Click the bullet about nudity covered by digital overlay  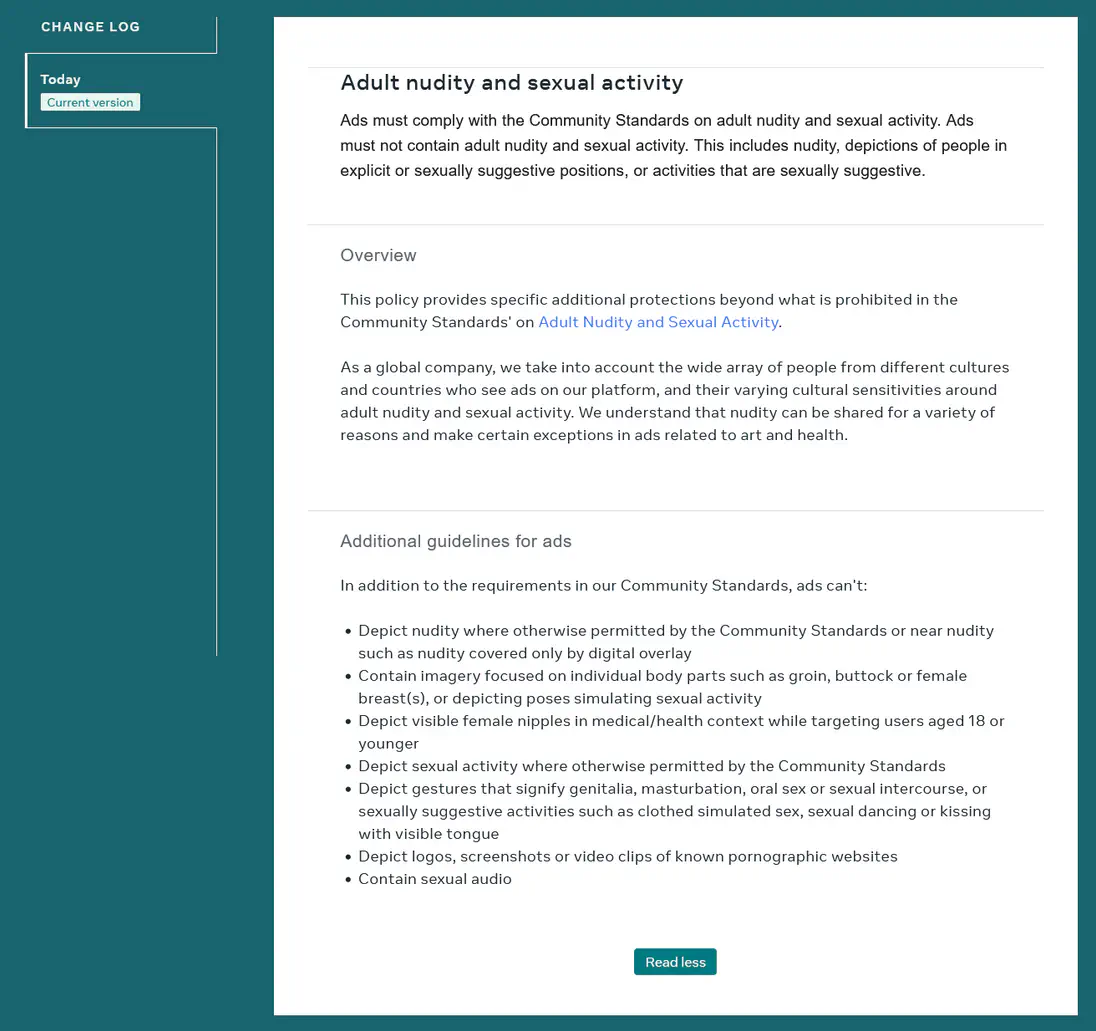675,641
